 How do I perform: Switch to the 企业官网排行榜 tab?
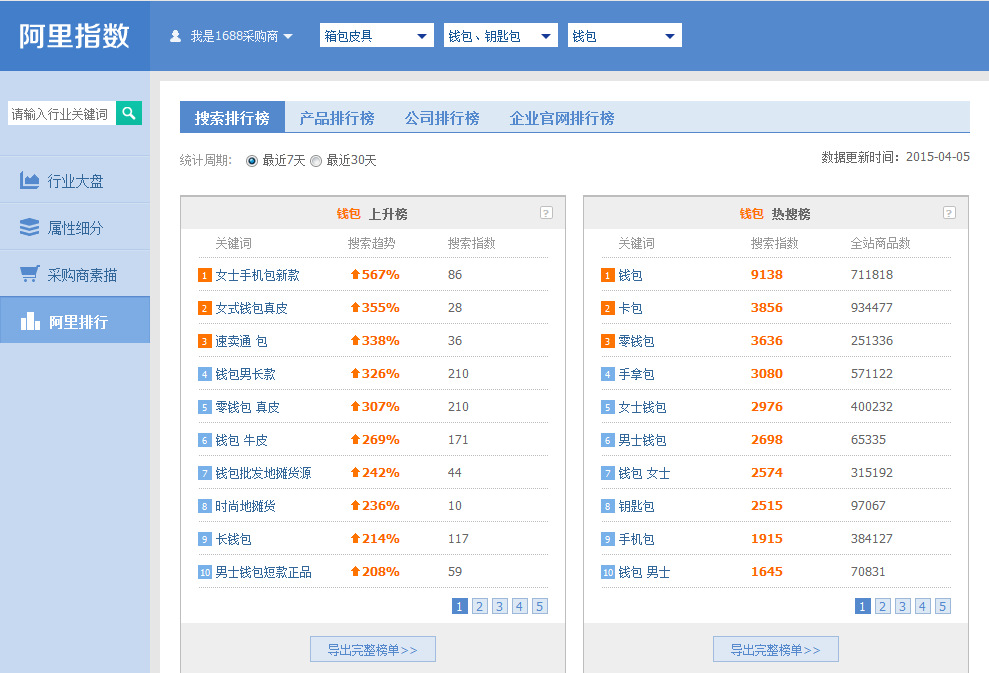click(562, 118)
